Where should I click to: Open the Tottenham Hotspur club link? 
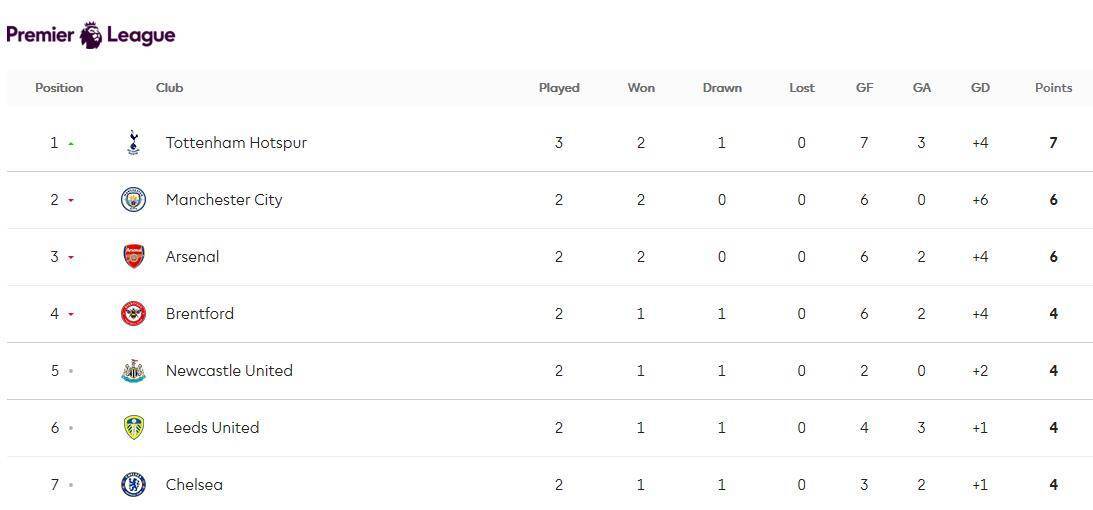tap(236, 143)
